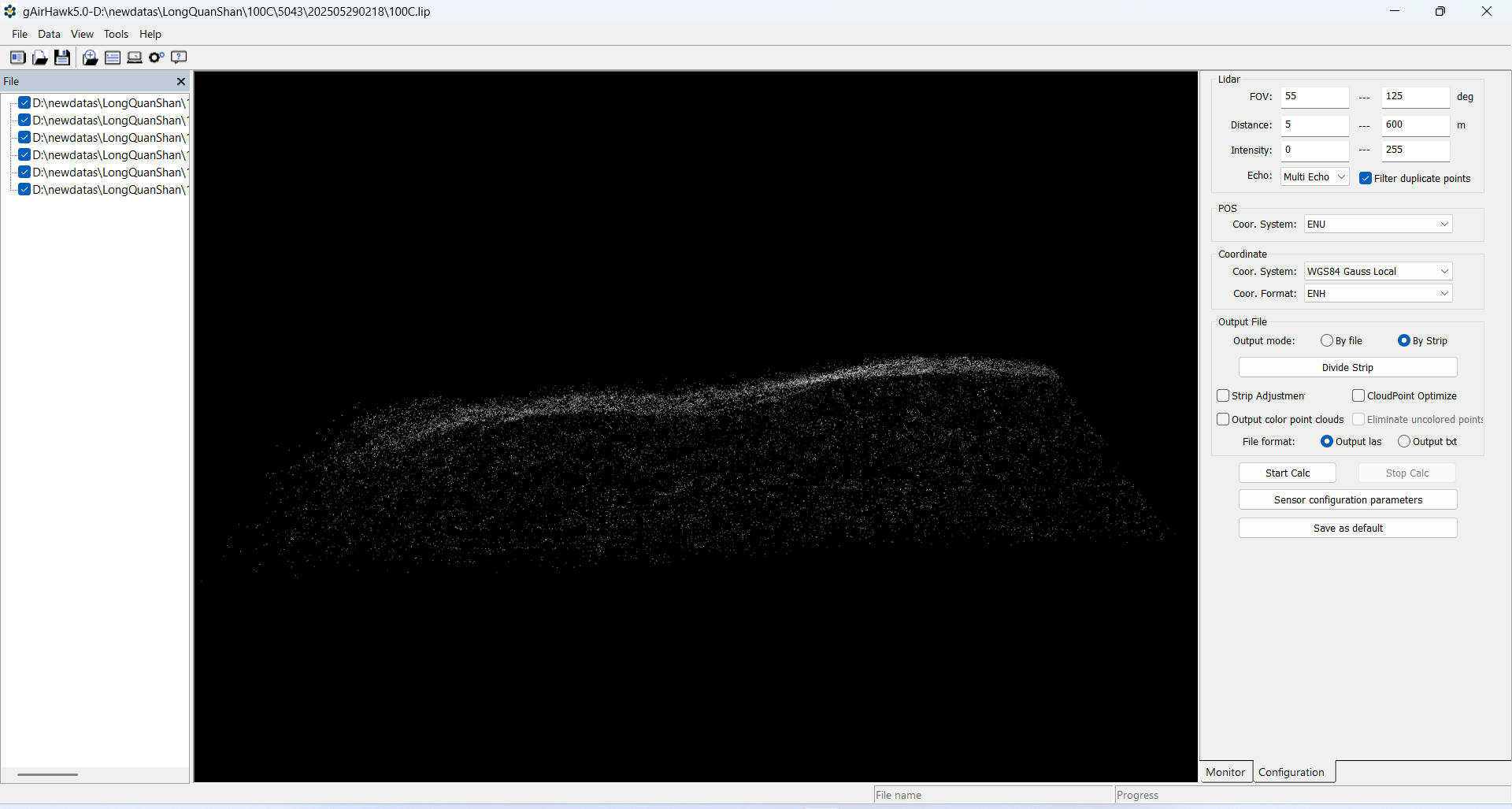This screenshot has width=1512, height=809.
Task: Close the File panel
Action: (x=181, y=81)
